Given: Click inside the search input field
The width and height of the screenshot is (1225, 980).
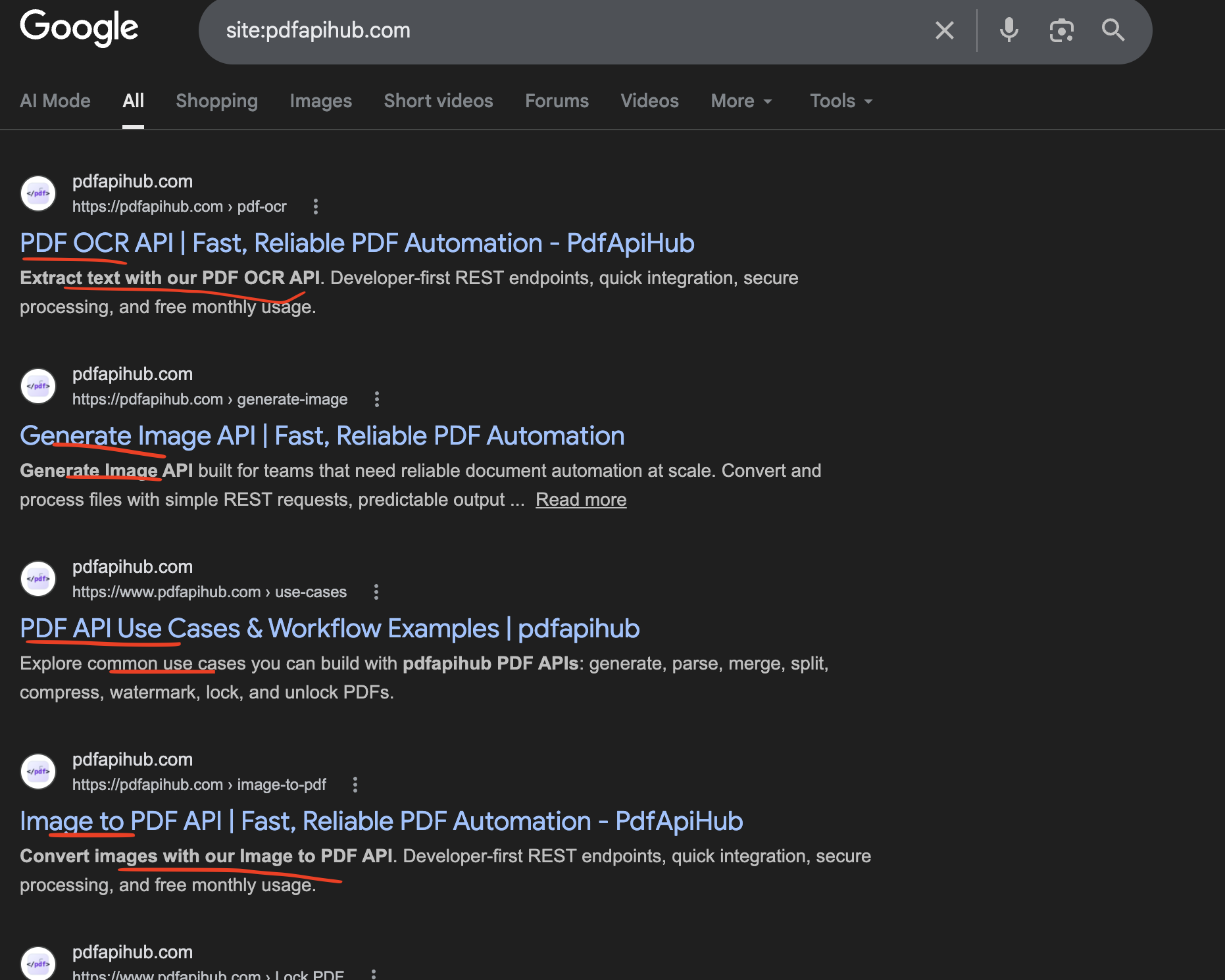Looking at the screenshot, I should click(x=526, y=30).
